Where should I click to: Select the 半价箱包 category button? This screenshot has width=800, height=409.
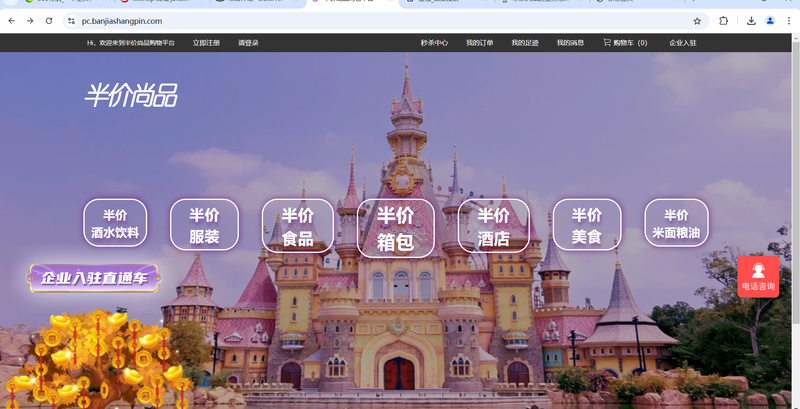coord(395,228)
